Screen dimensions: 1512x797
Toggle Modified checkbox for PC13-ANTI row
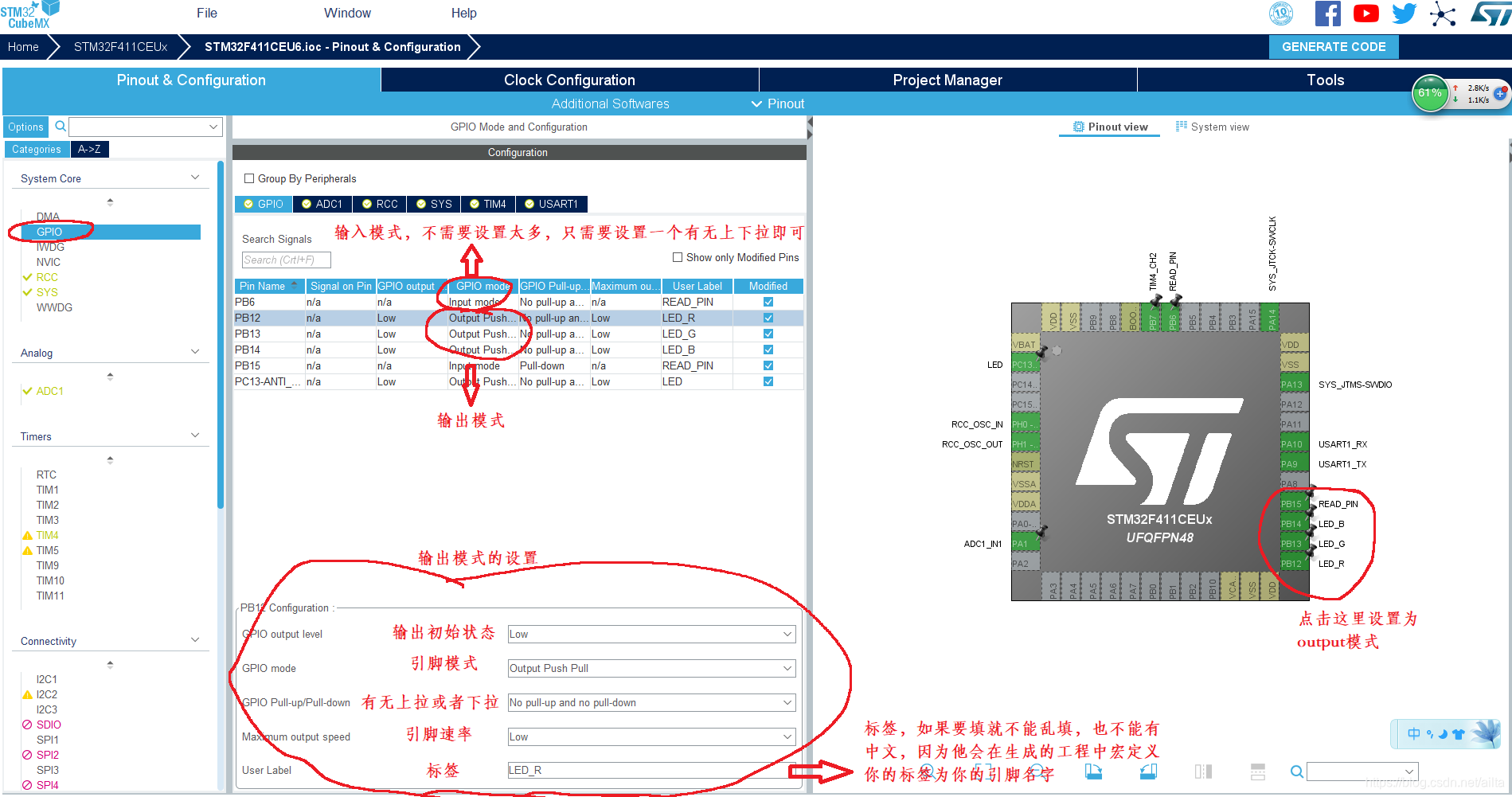[x=768, y=381]
